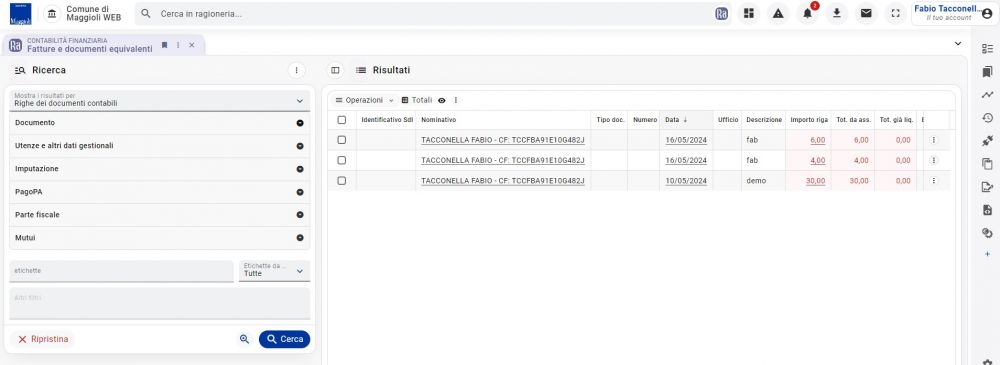Open nominativo link in the 6,00 row
Image resolution: width=1000 pixels, height=365 pixels.
(x=503, y=140)
